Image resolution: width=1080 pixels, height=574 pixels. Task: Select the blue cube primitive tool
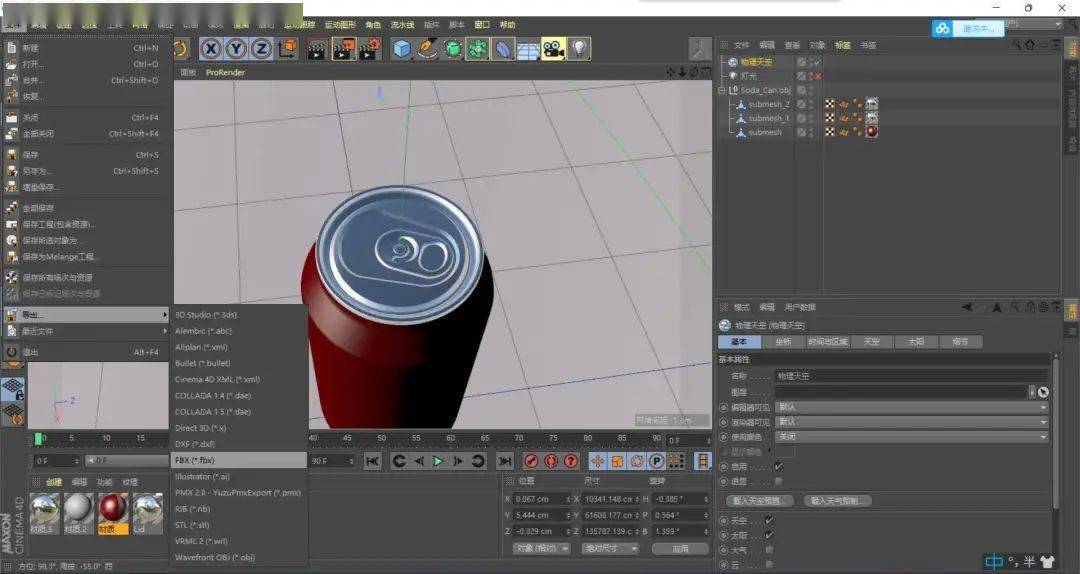click(402, 48)
